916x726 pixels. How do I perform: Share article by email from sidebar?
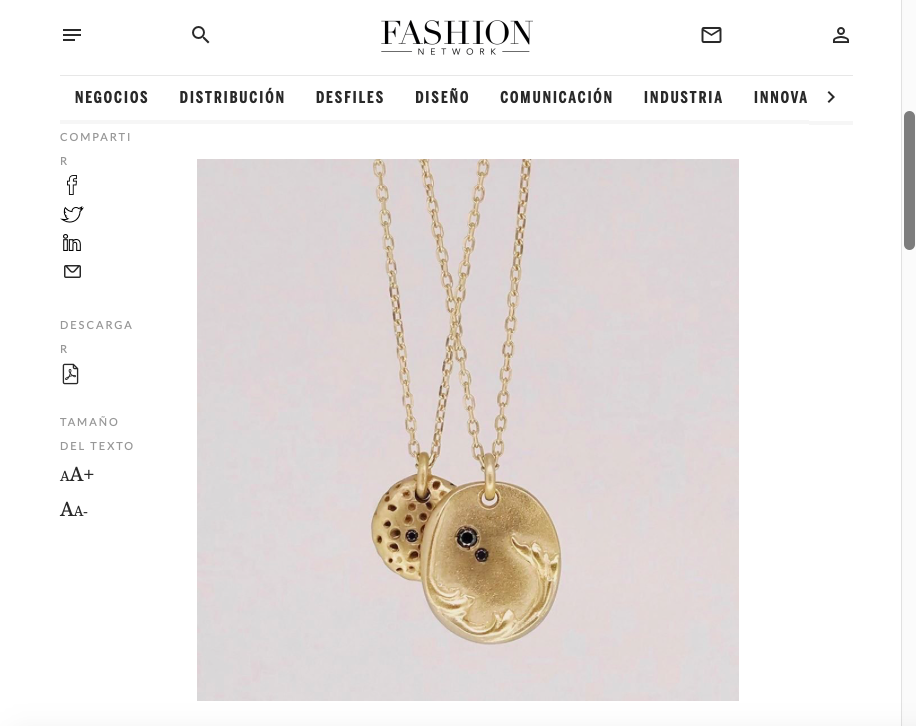72,272
